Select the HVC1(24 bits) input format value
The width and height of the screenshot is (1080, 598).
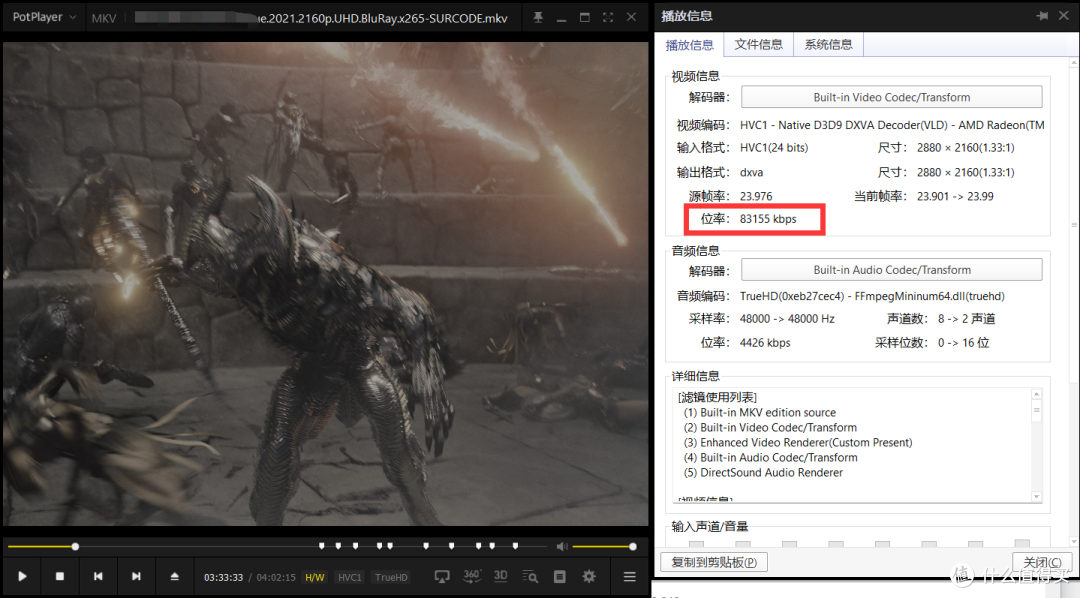point(773,147)
